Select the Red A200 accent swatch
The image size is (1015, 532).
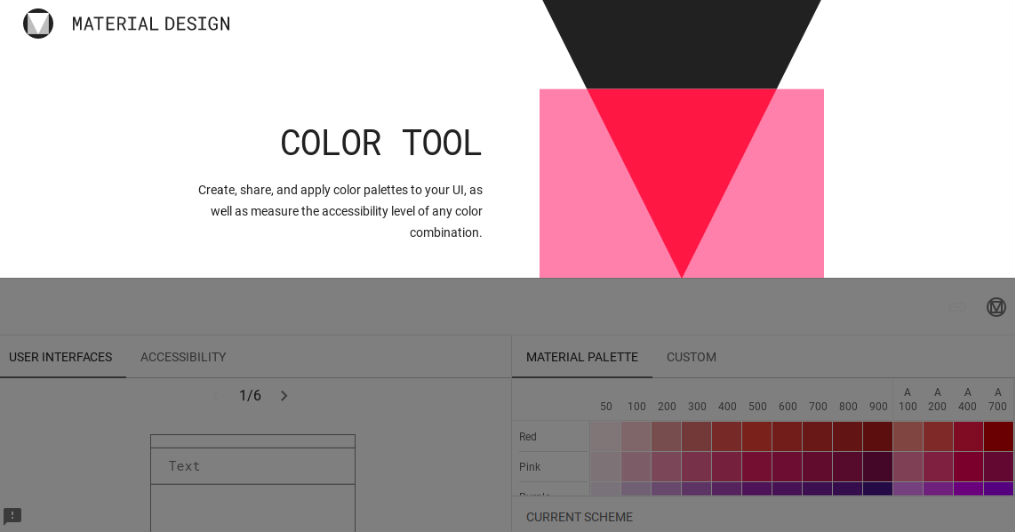[x=938, y=436]
